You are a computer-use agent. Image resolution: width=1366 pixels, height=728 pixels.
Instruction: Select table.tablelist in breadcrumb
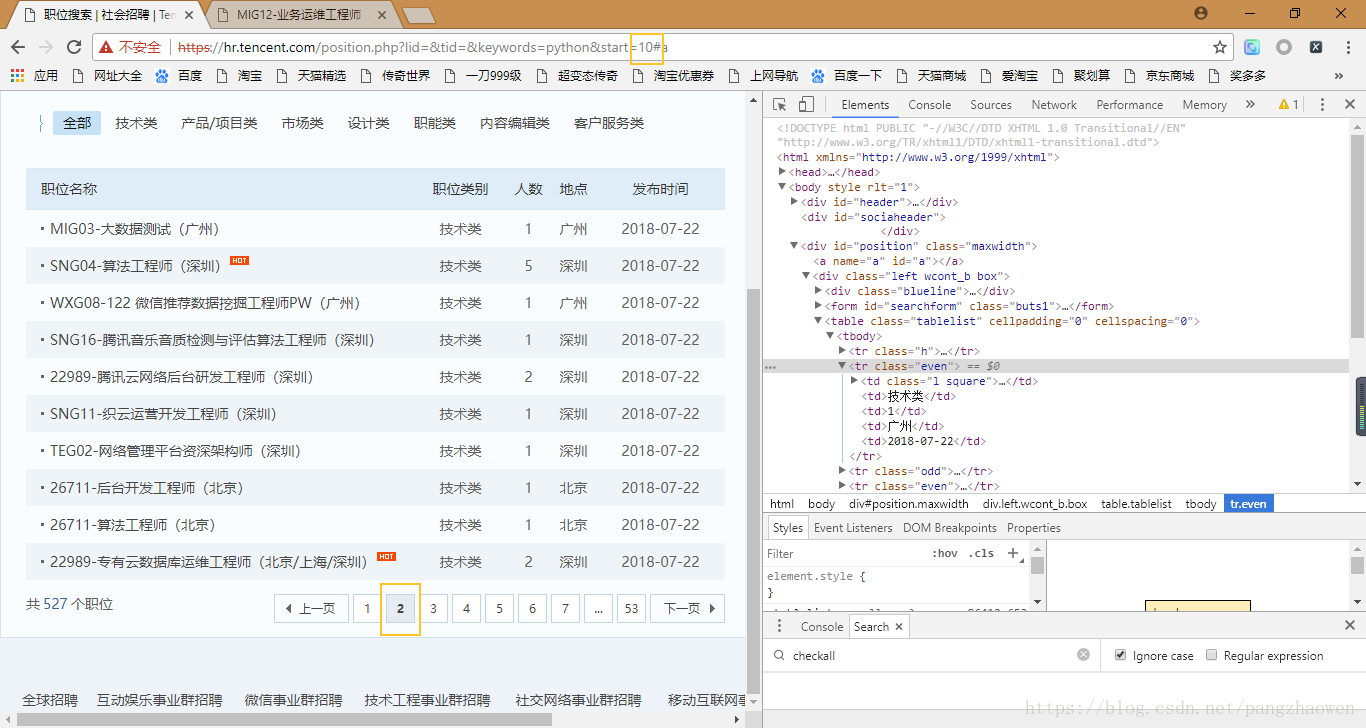1136,504
